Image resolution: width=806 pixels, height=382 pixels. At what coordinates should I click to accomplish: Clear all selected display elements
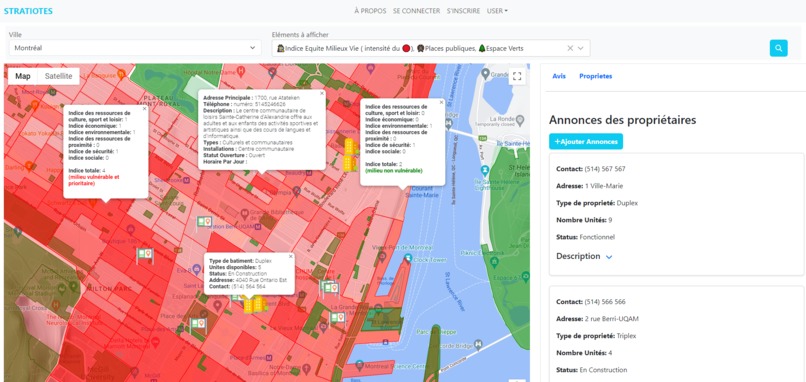click(x=570, y=48)
